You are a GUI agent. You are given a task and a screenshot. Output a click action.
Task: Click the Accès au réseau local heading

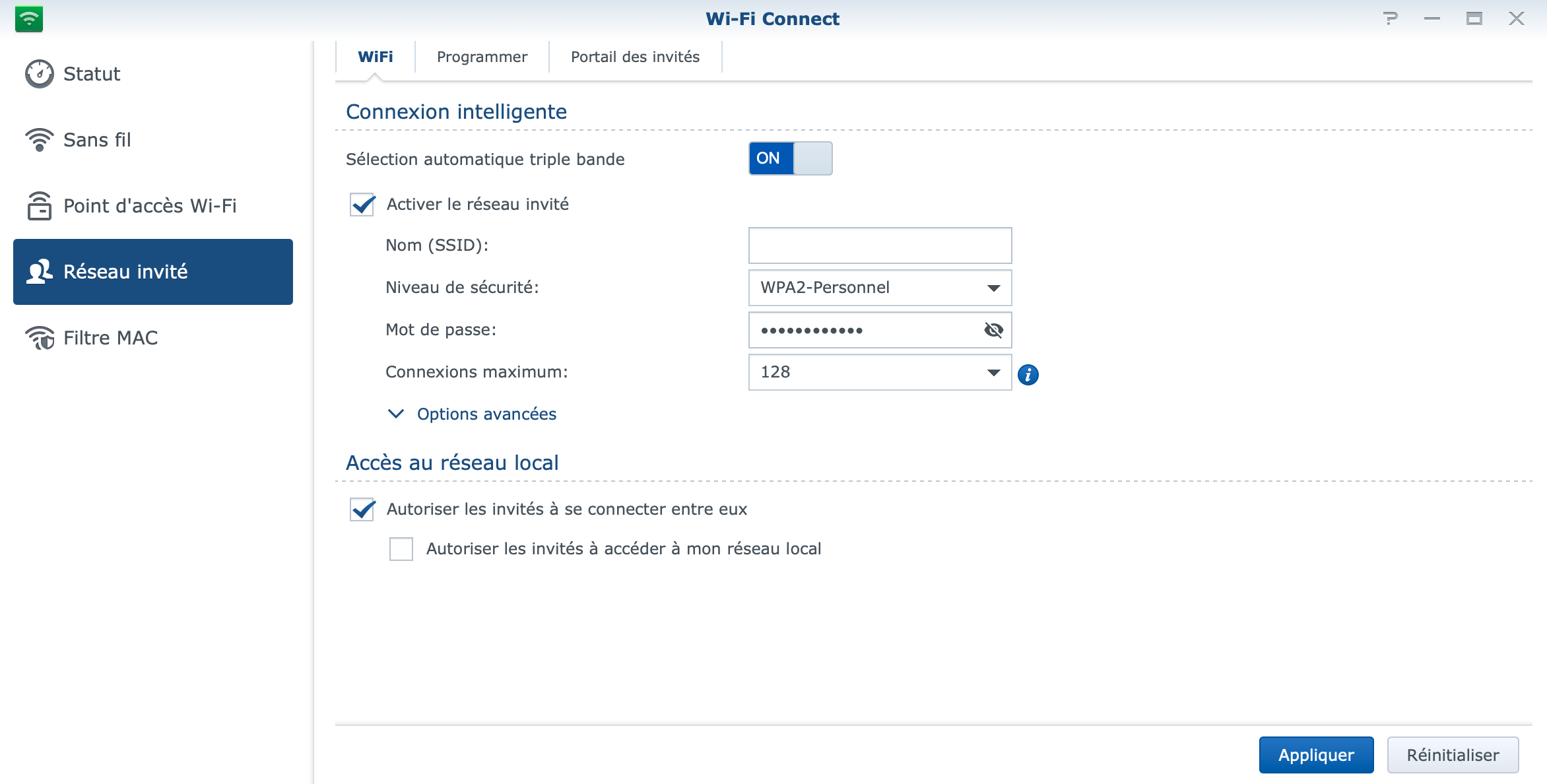coord(452,463)
